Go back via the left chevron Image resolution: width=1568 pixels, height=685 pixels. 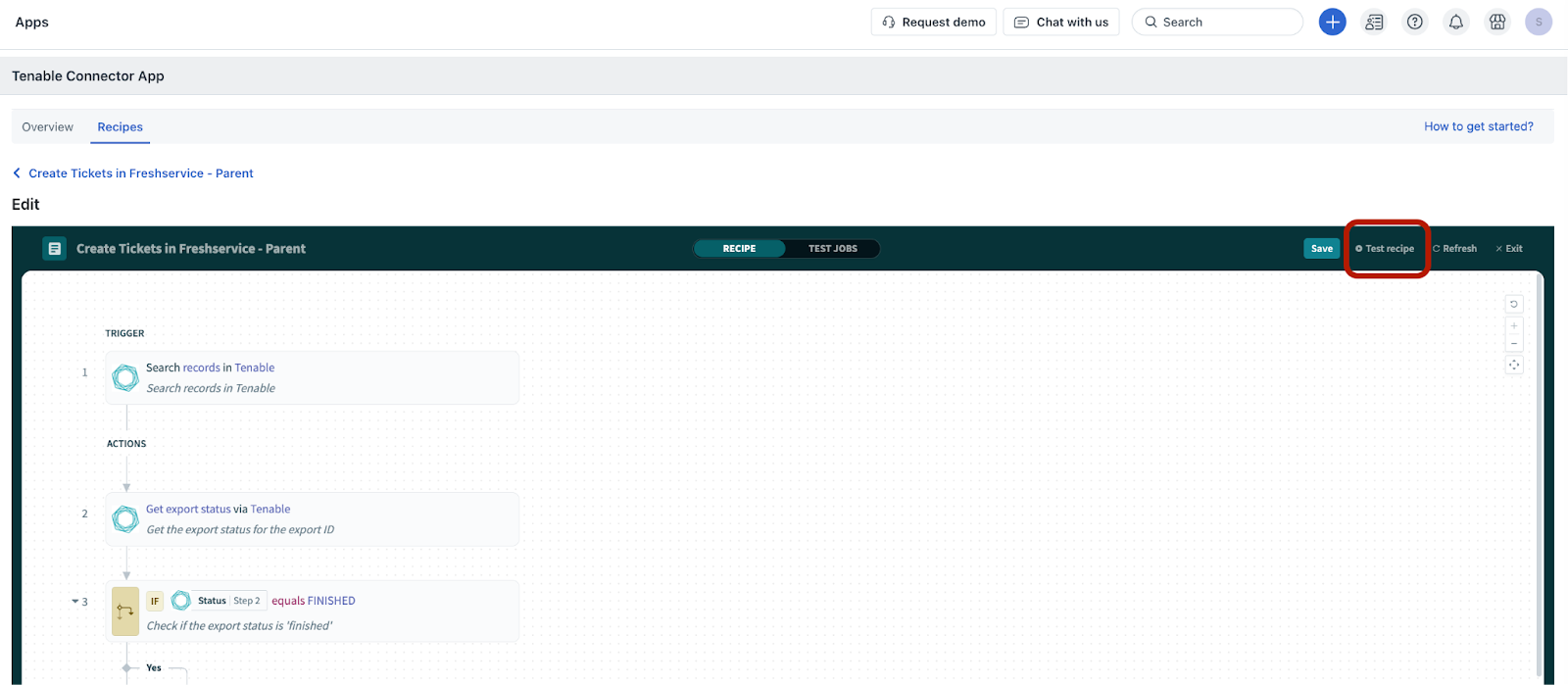[17, 173]
